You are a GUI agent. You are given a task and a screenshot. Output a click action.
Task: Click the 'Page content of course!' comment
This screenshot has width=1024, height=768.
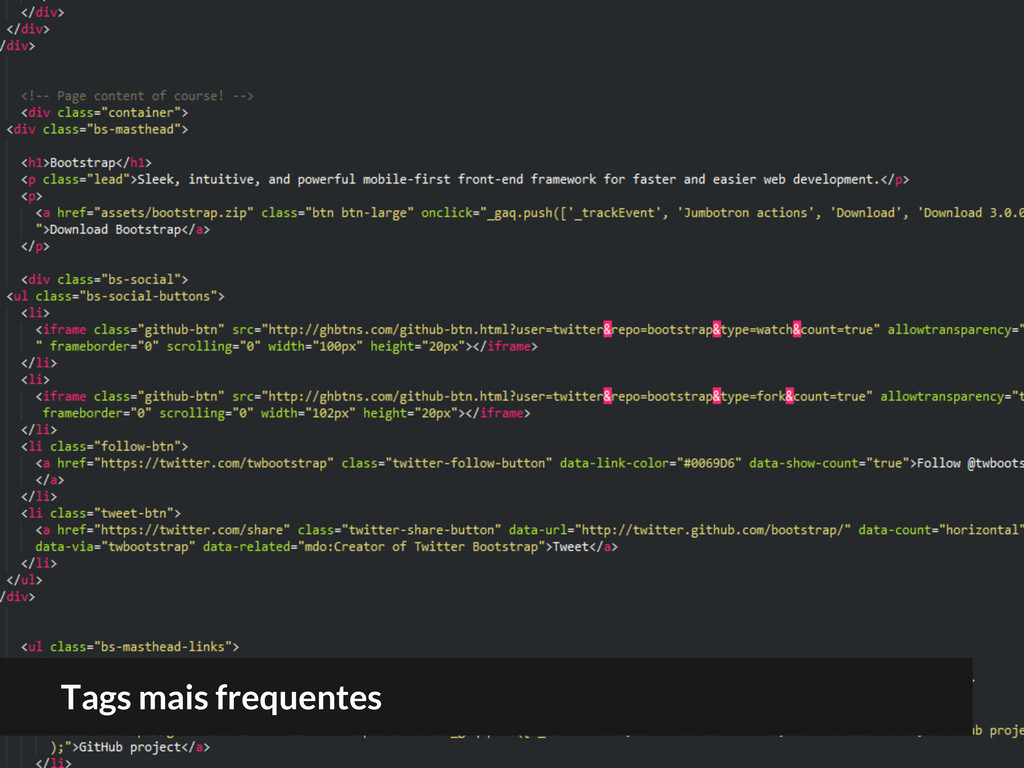pyautogui.click(x=137, y=96)
